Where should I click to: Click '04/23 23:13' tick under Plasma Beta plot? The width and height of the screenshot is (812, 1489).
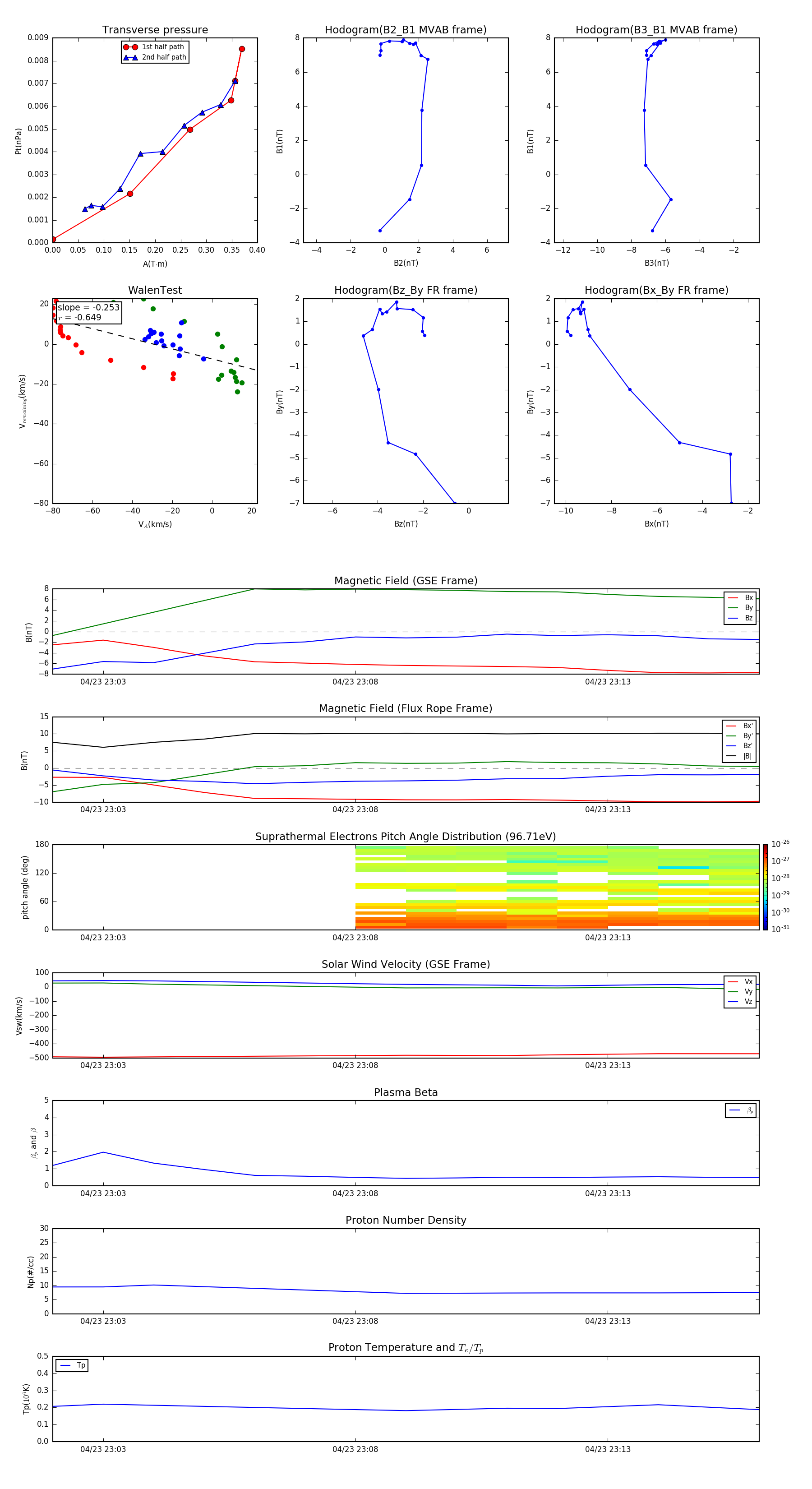click(608, 1193)
